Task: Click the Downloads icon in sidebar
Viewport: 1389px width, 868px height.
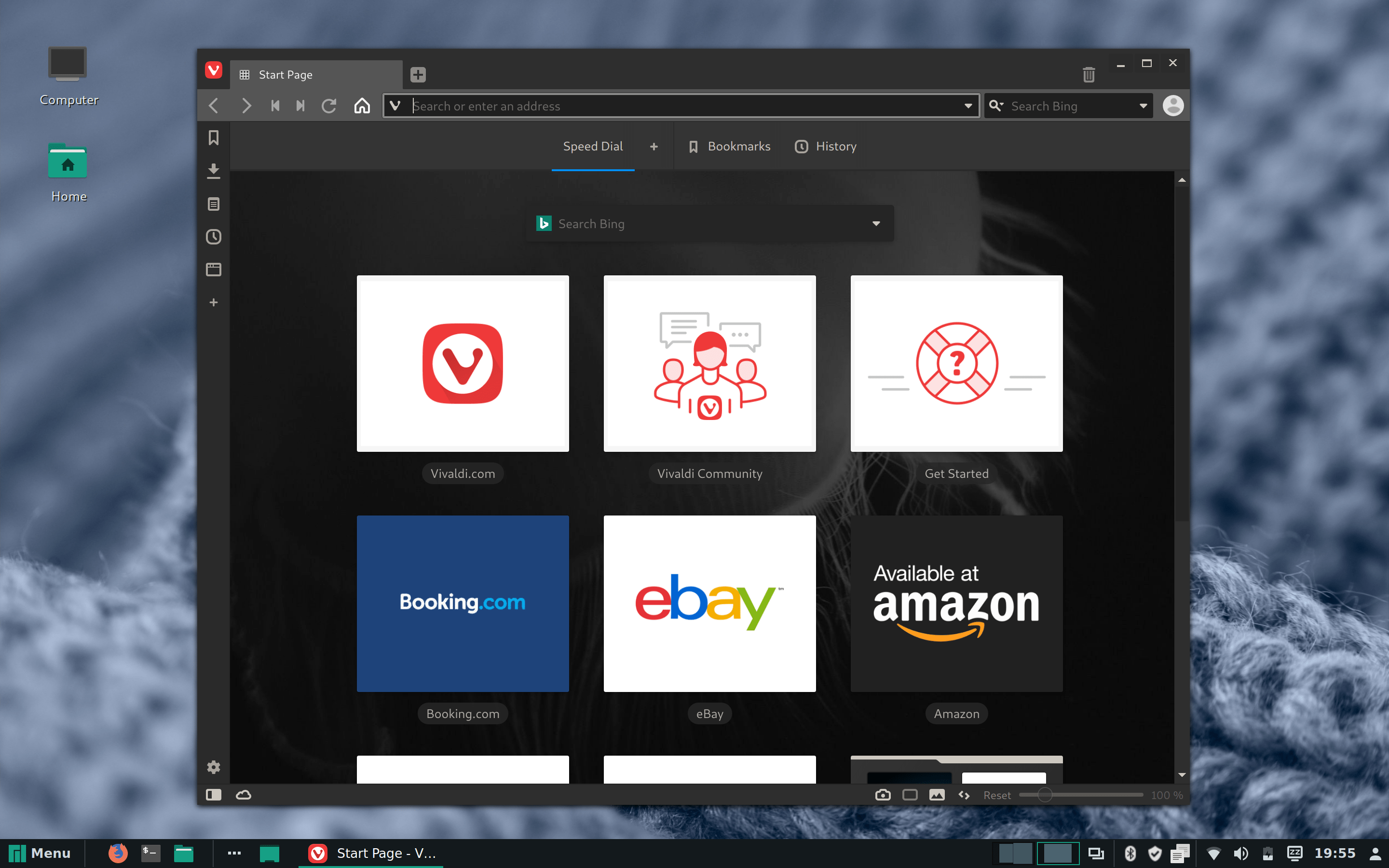Action: [x=213, y=171]
